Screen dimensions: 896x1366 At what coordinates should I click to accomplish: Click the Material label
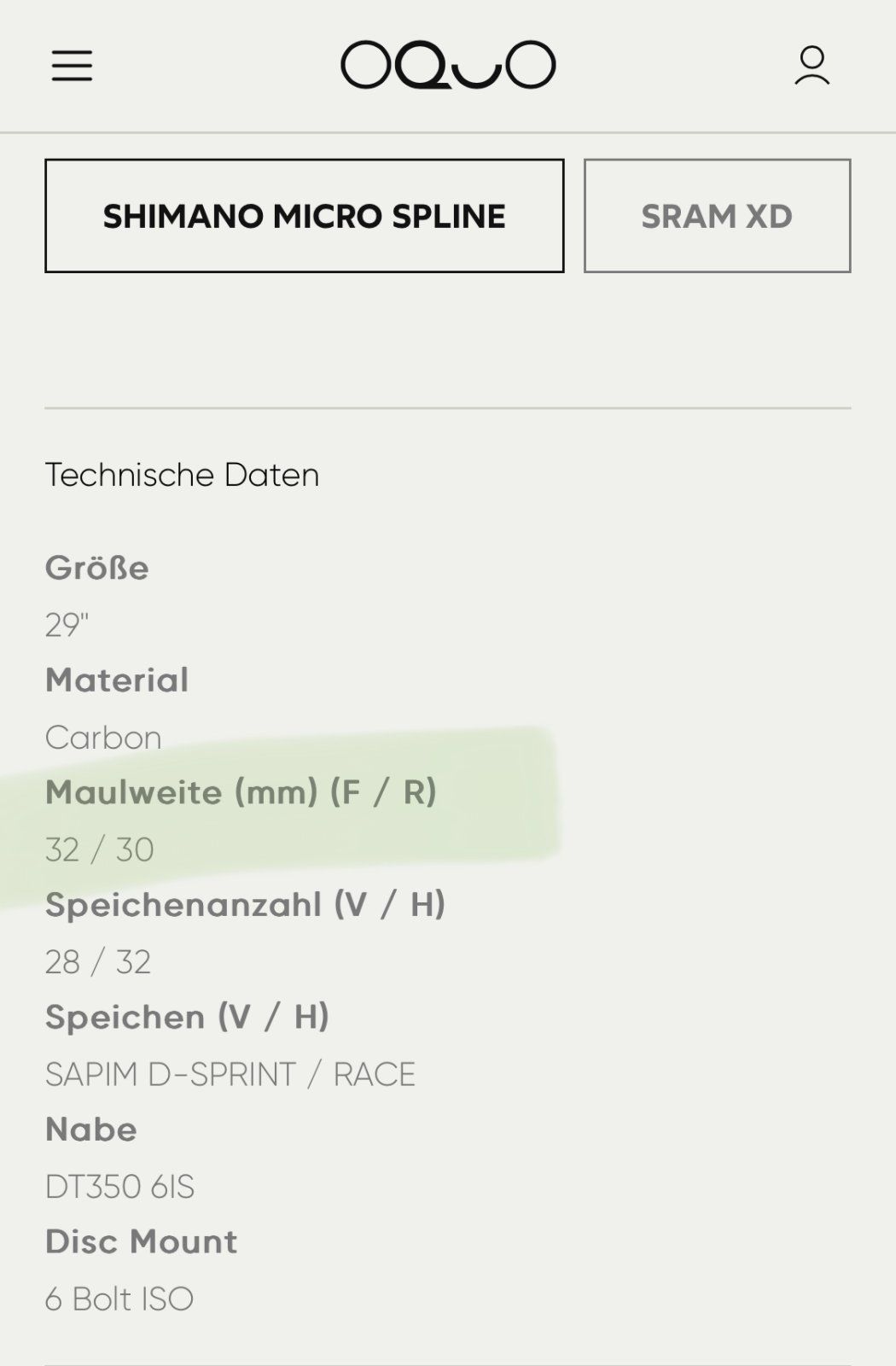tap(117, 680)
